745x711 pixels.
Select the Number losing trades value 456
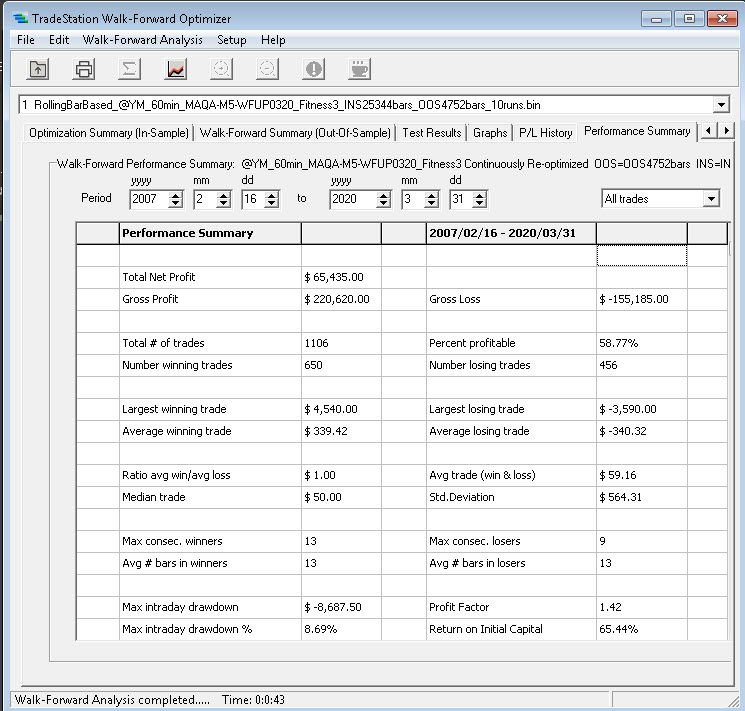(641, 365)
